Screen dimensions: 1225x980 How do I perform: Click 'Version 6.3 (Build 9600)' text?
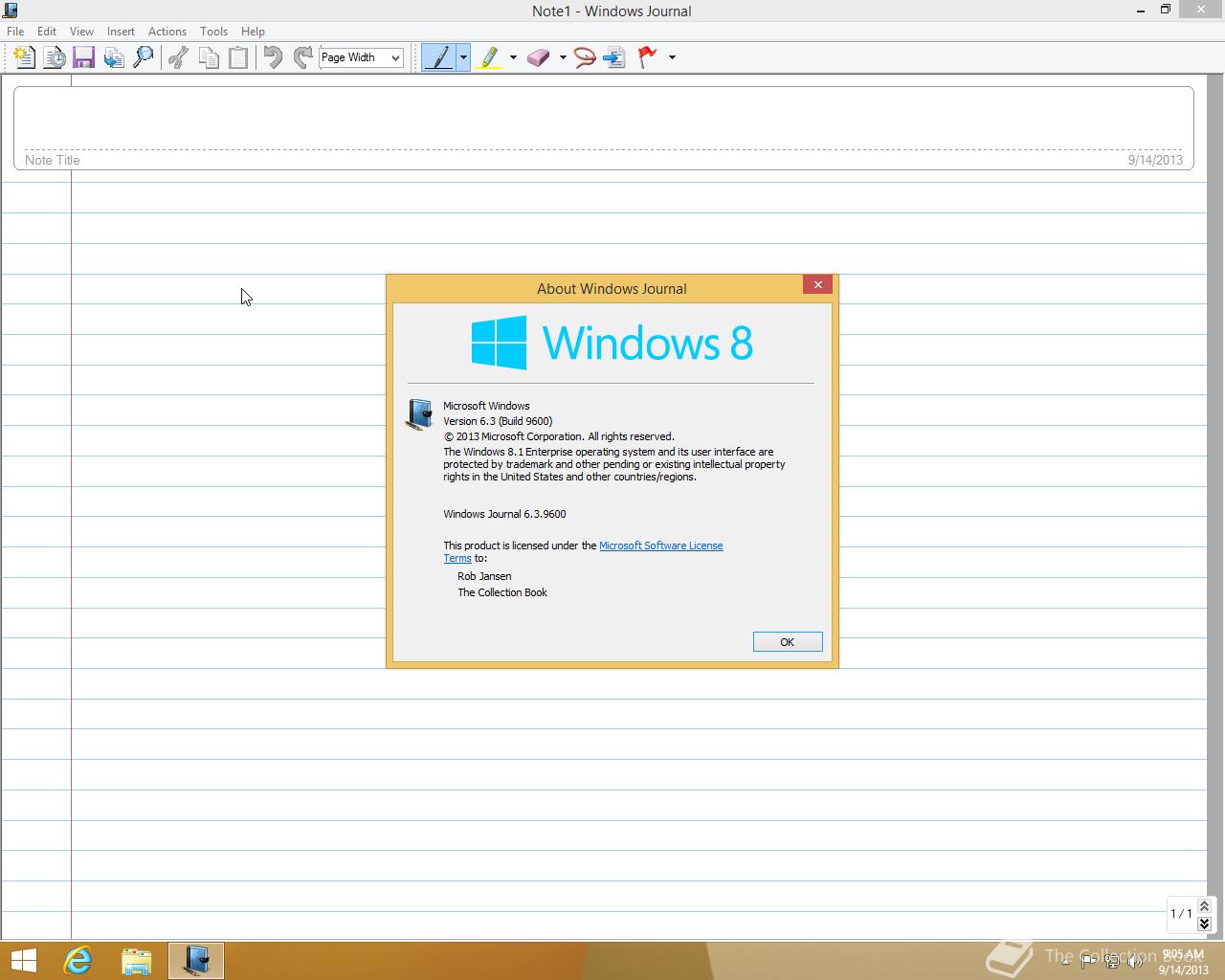(498, 421)
